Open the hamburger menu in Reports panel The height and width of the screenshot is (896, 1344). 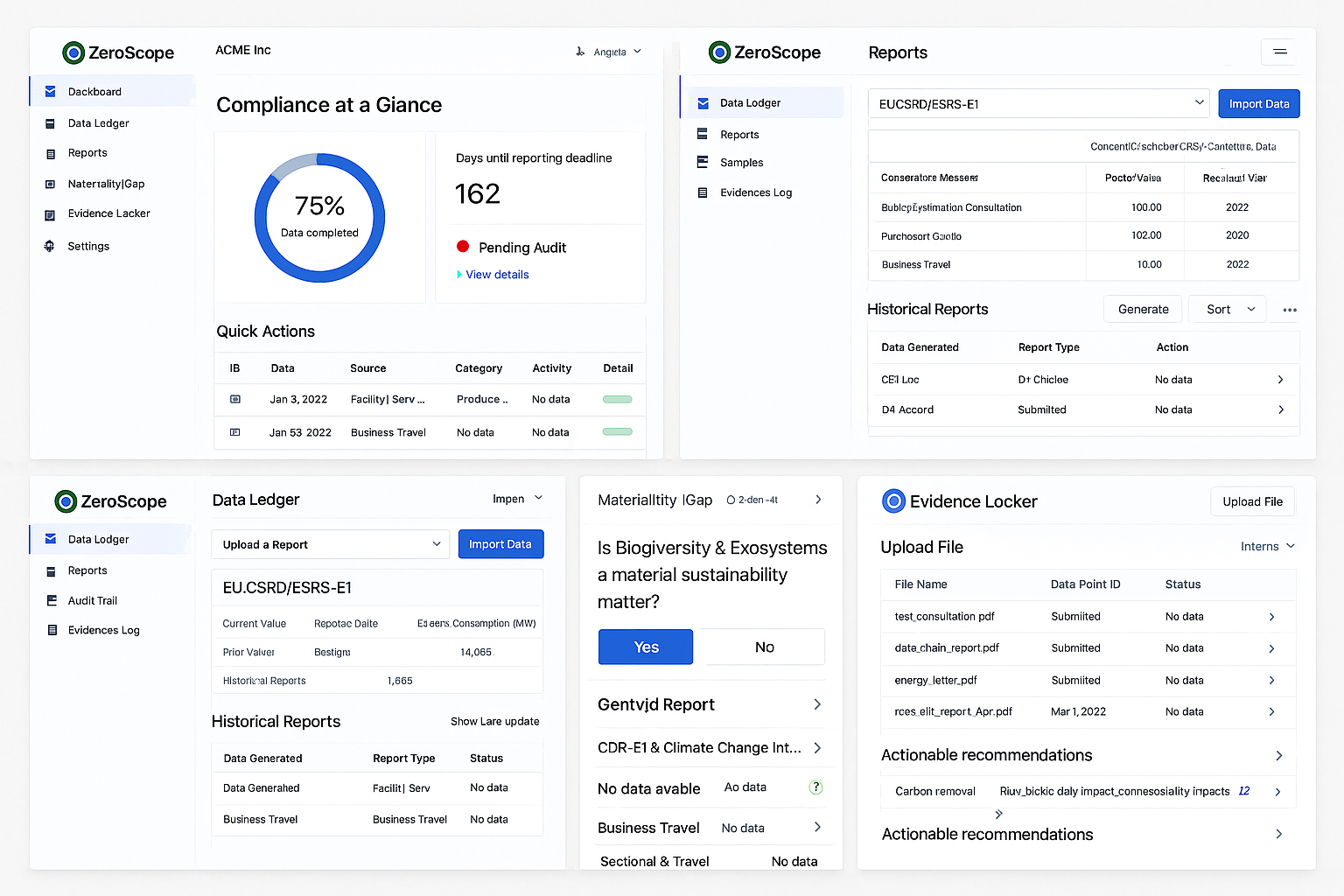coord(1279,52)
